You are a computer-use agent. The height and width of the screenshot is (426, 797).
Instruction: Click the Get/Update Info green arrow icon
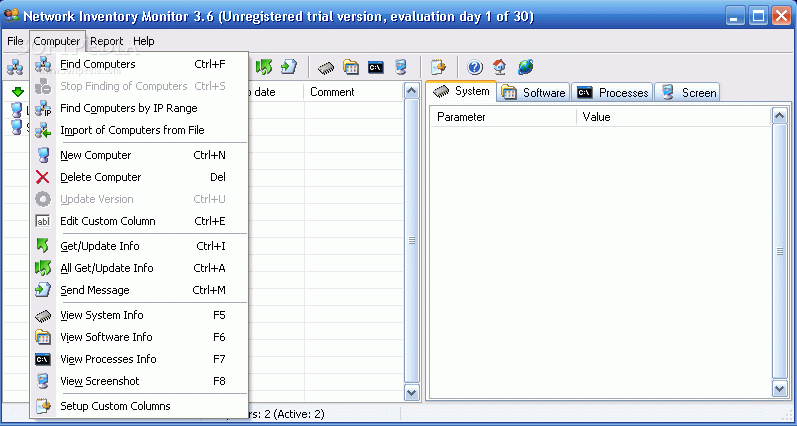point(43,246)
